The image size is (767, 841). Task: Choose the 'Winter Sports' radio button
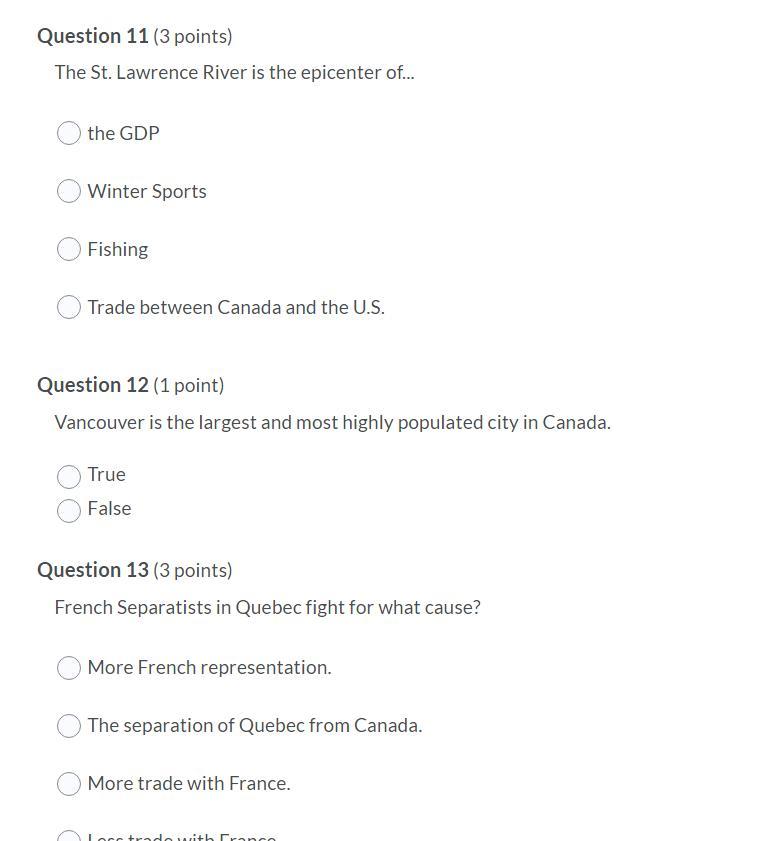coord(69,191)
